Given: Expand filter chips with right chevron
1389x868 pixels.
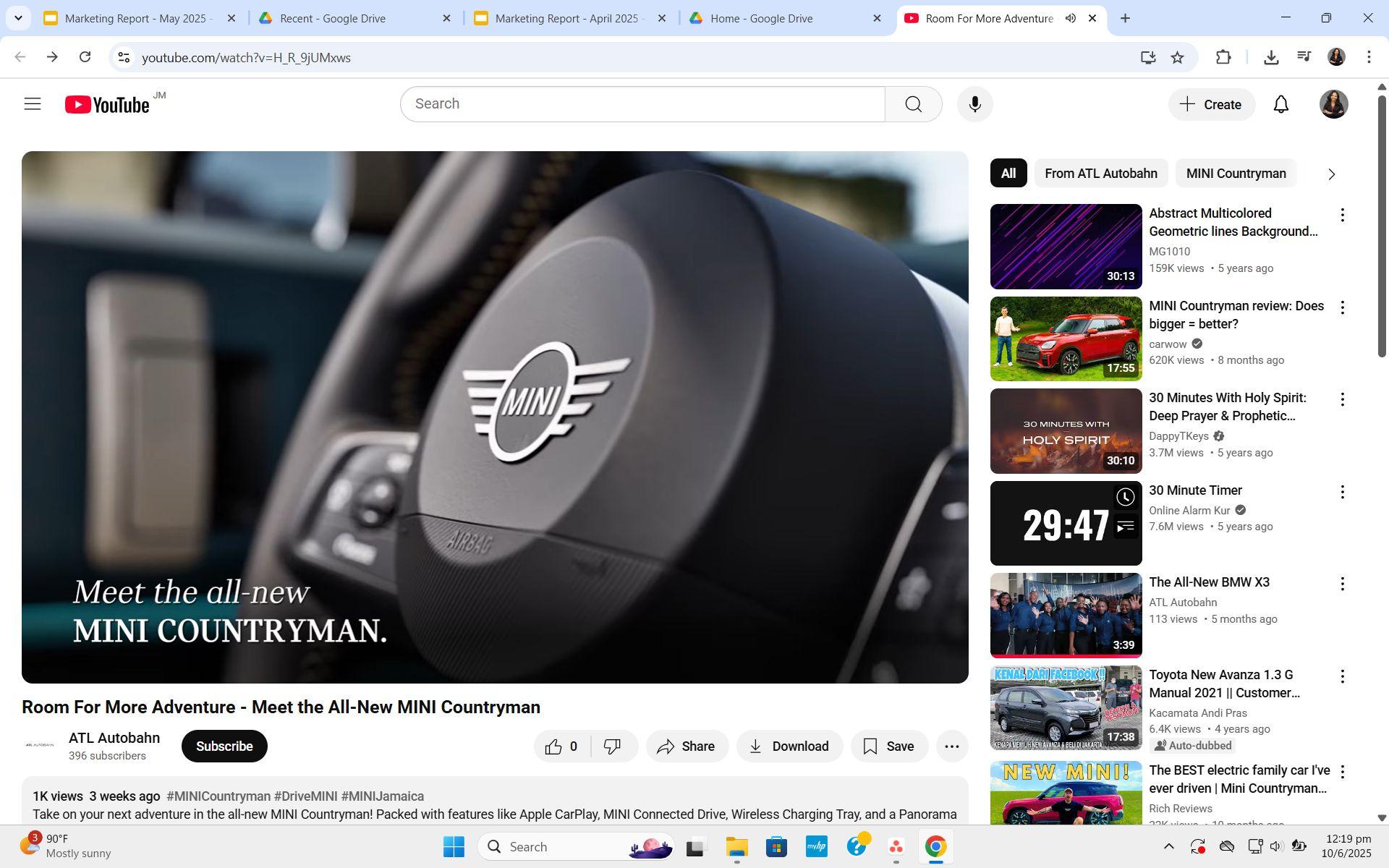Looking at the screenshot, I should coord(1331,174).
